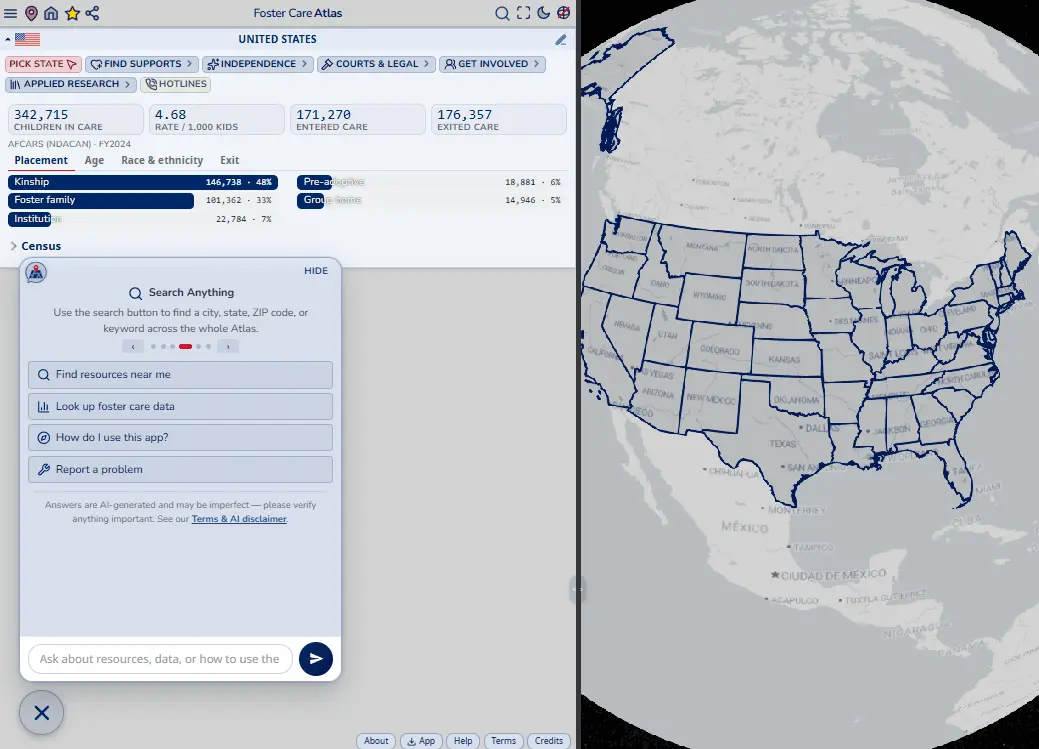Click the Hotlines button
This screenshot has width=1039, height=749.
[176, 84]
